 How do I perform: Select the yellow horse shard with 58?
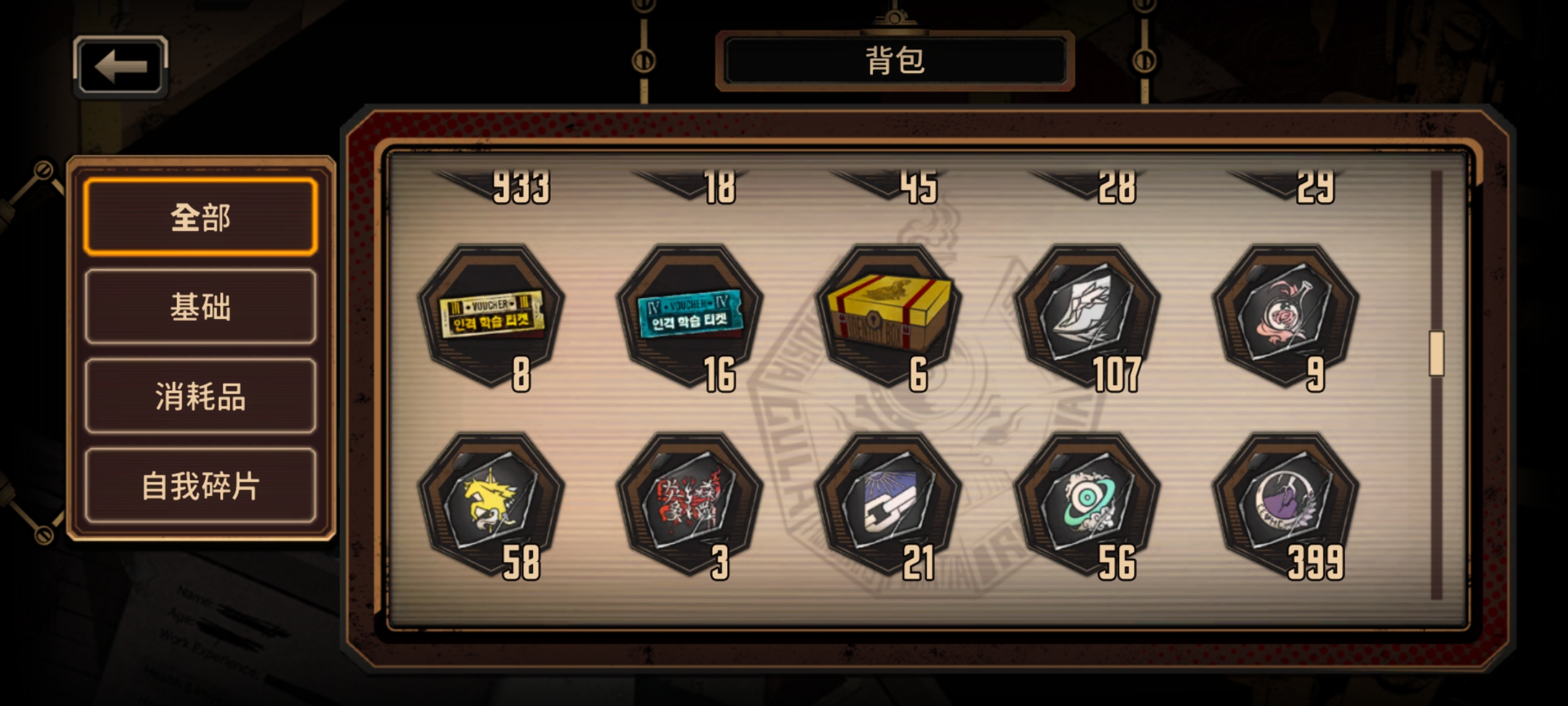click(x=492, y=504)
